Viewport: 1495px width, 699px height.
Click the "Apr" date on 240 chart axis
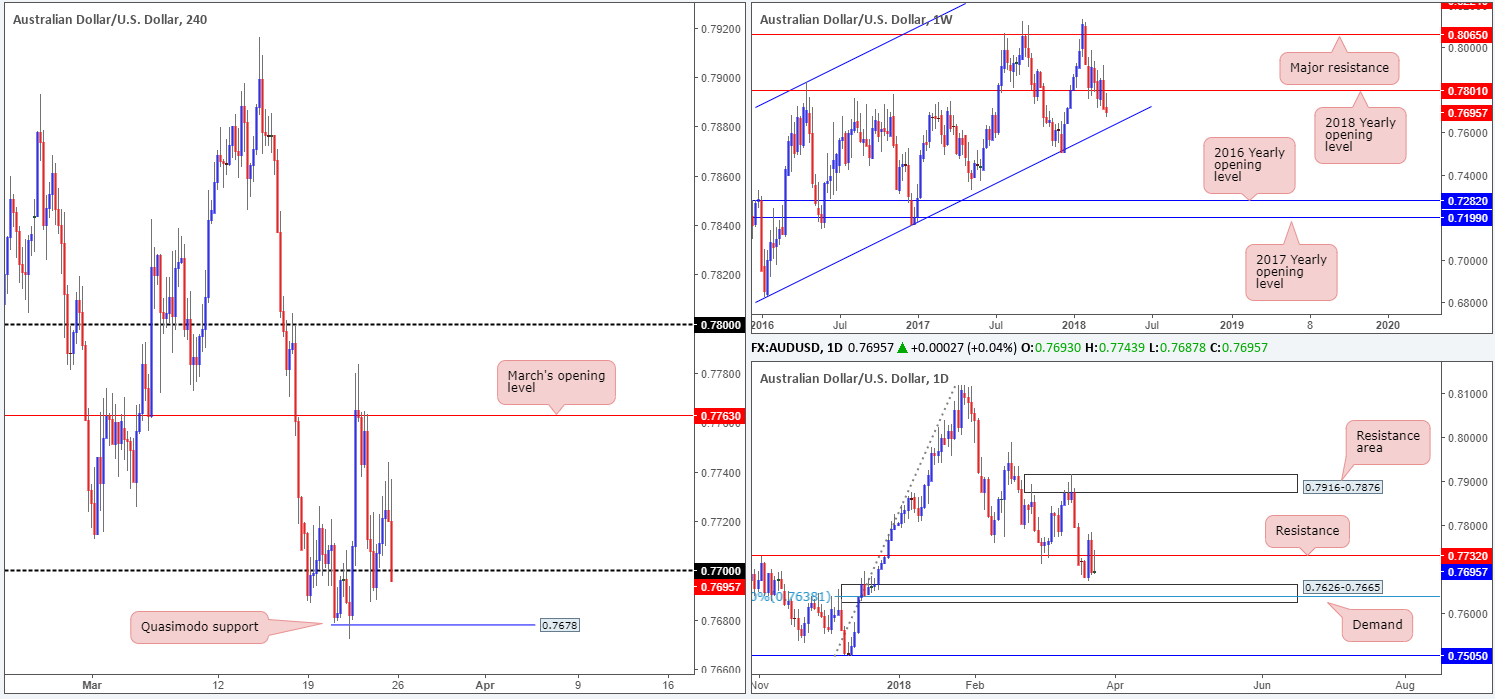pos(485,685)
